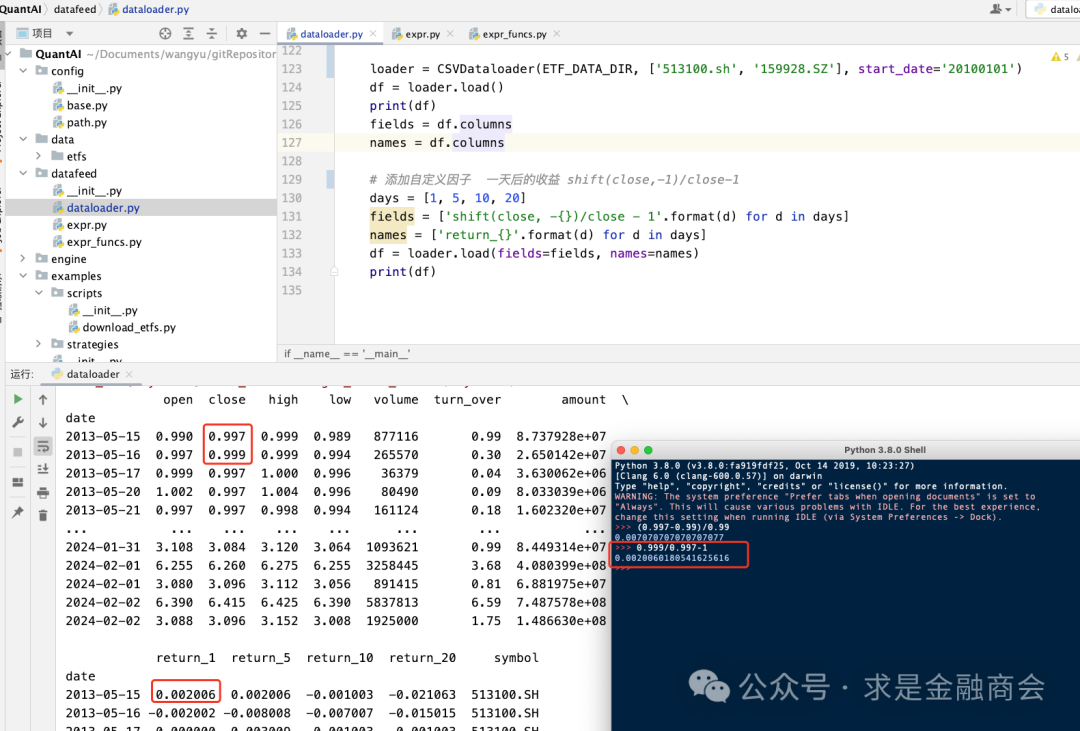The image size is (1080, 731).
Task: Open run configuration wrench icon
Action: [x=18, y=422]
